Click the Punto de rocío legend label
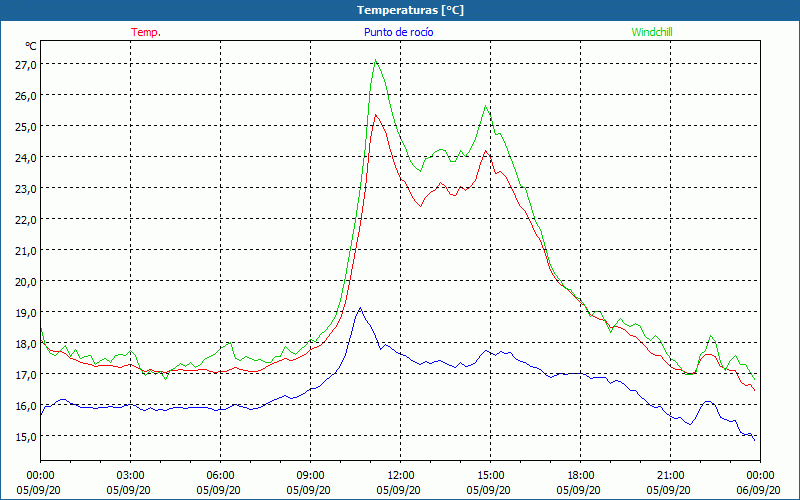The width and height of the screenshot is (800, 500). pyautogui.click(x=398, y=32)
